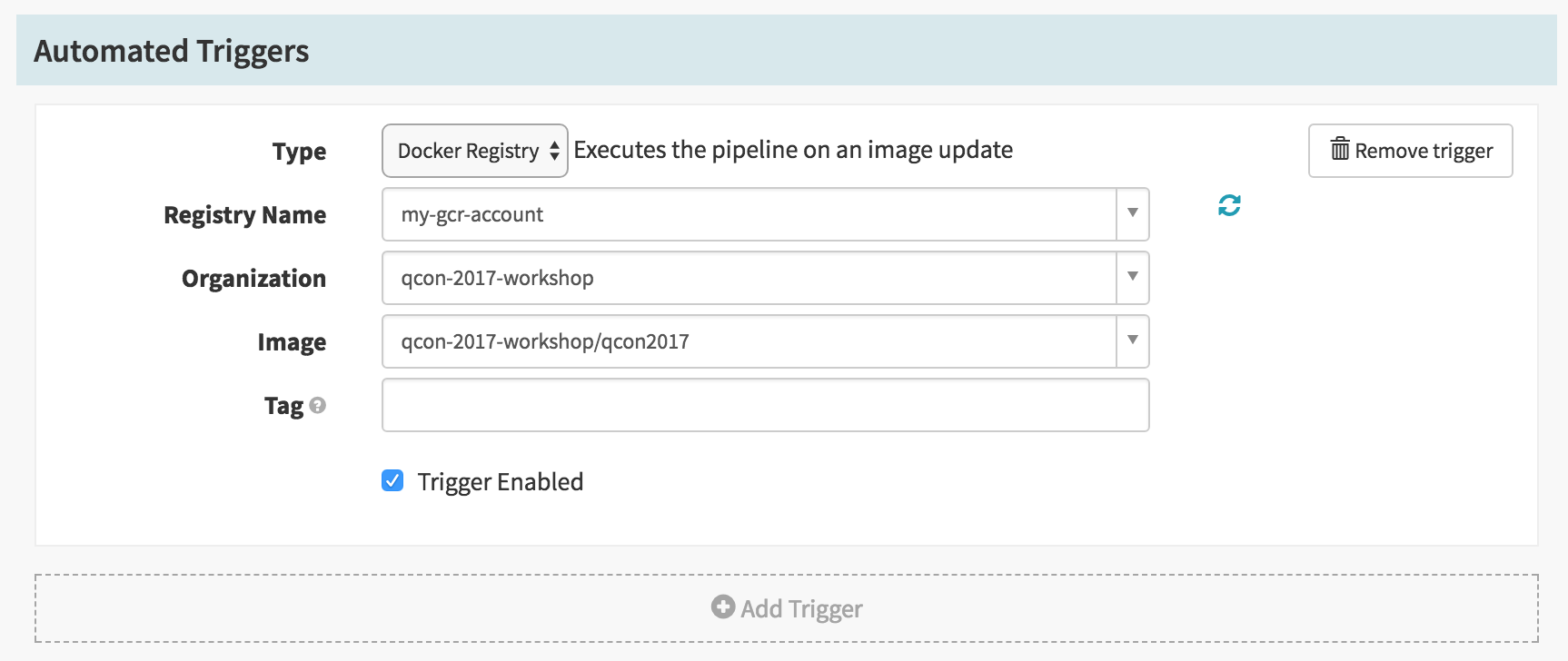Screen dimensions: 1568x661
Task: Click the trash can icon
Action: [1340, 149]
